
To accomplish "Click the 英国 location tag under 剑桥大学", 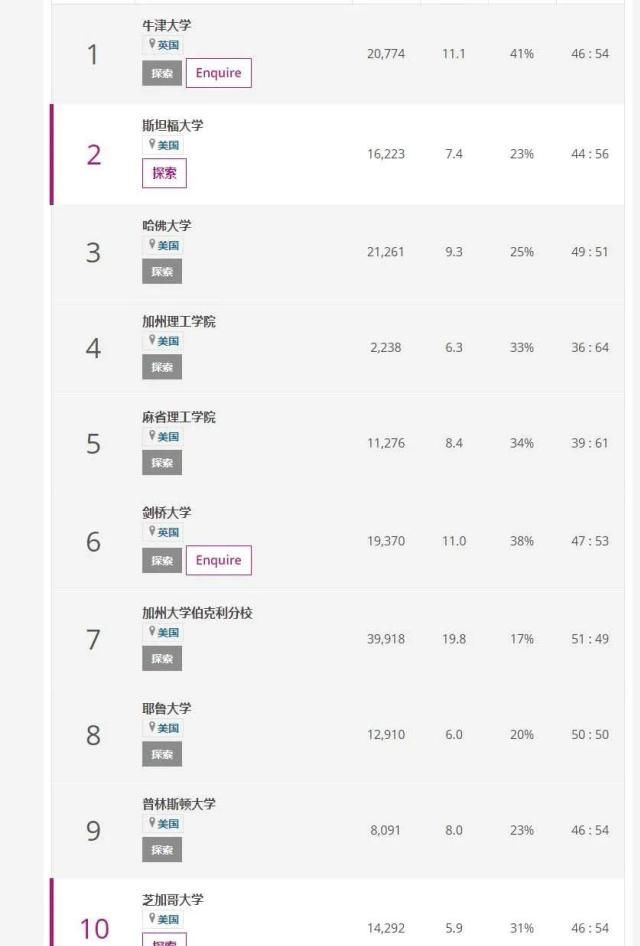I will pos(168,532).
